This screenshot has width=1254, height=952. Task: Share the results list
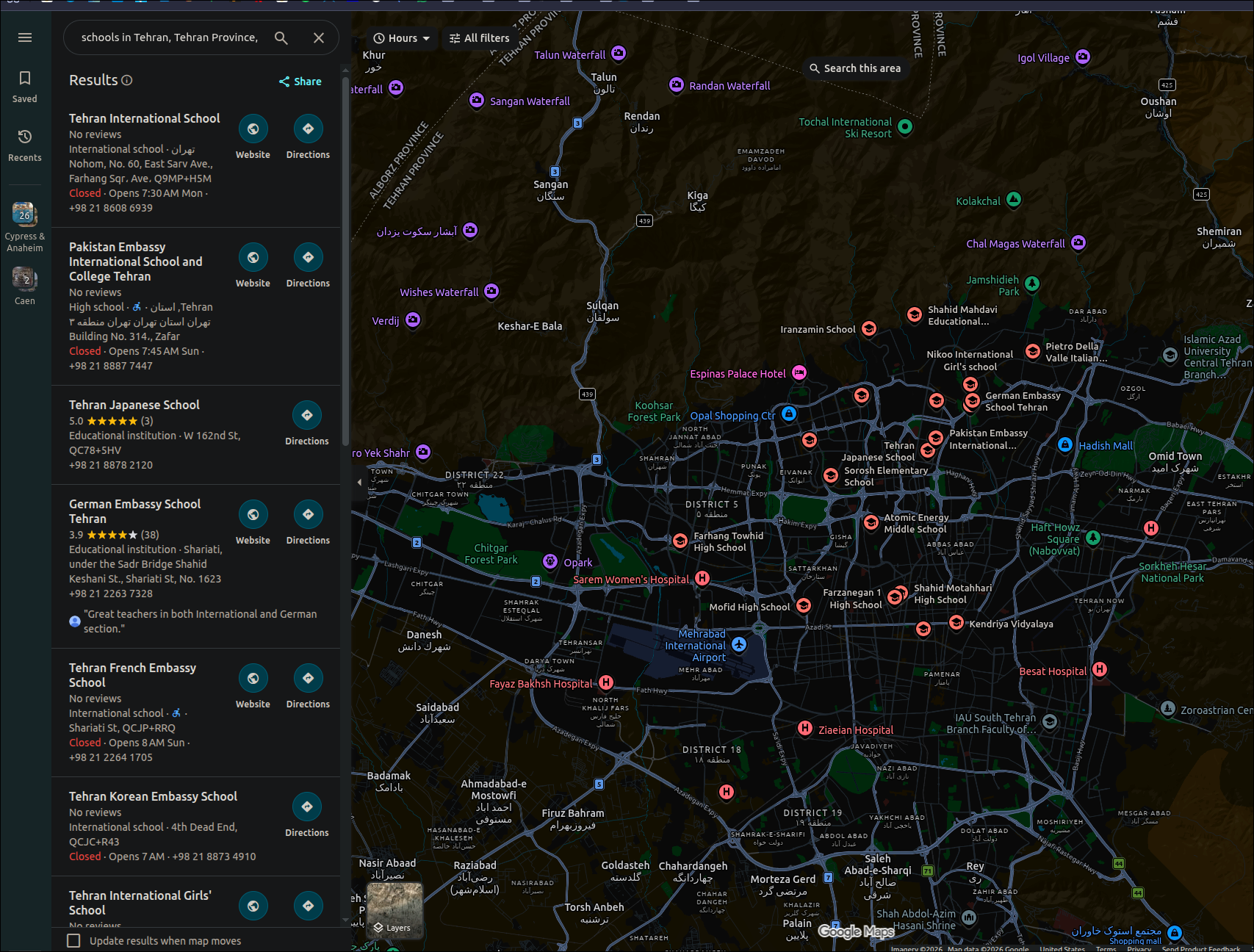click(x=300, y=82)
